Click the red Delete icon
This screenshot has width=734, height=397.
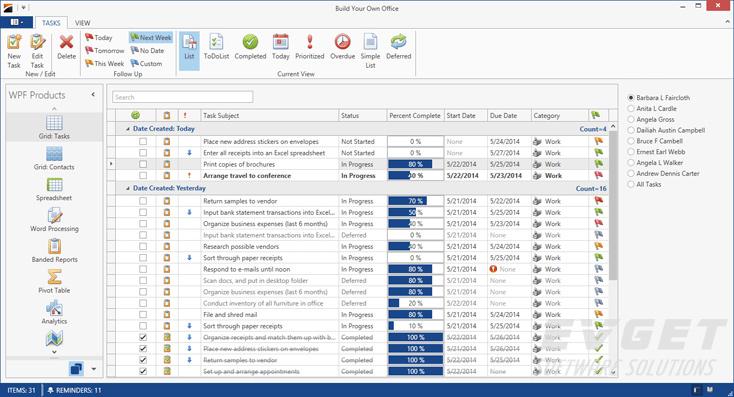pyautogui.click(x=66, y=42)
